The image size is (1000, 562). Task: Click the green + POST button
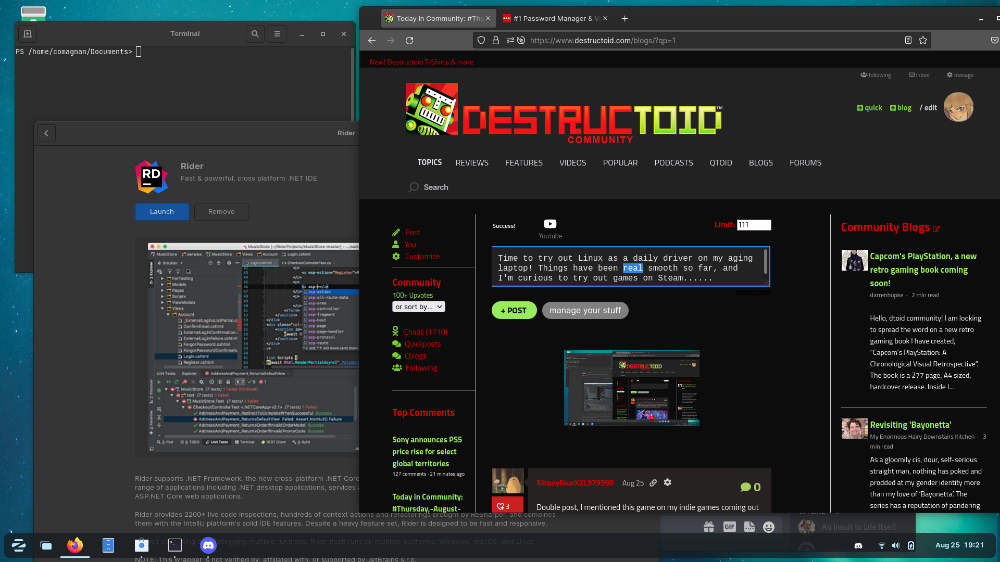coord(514,310)
